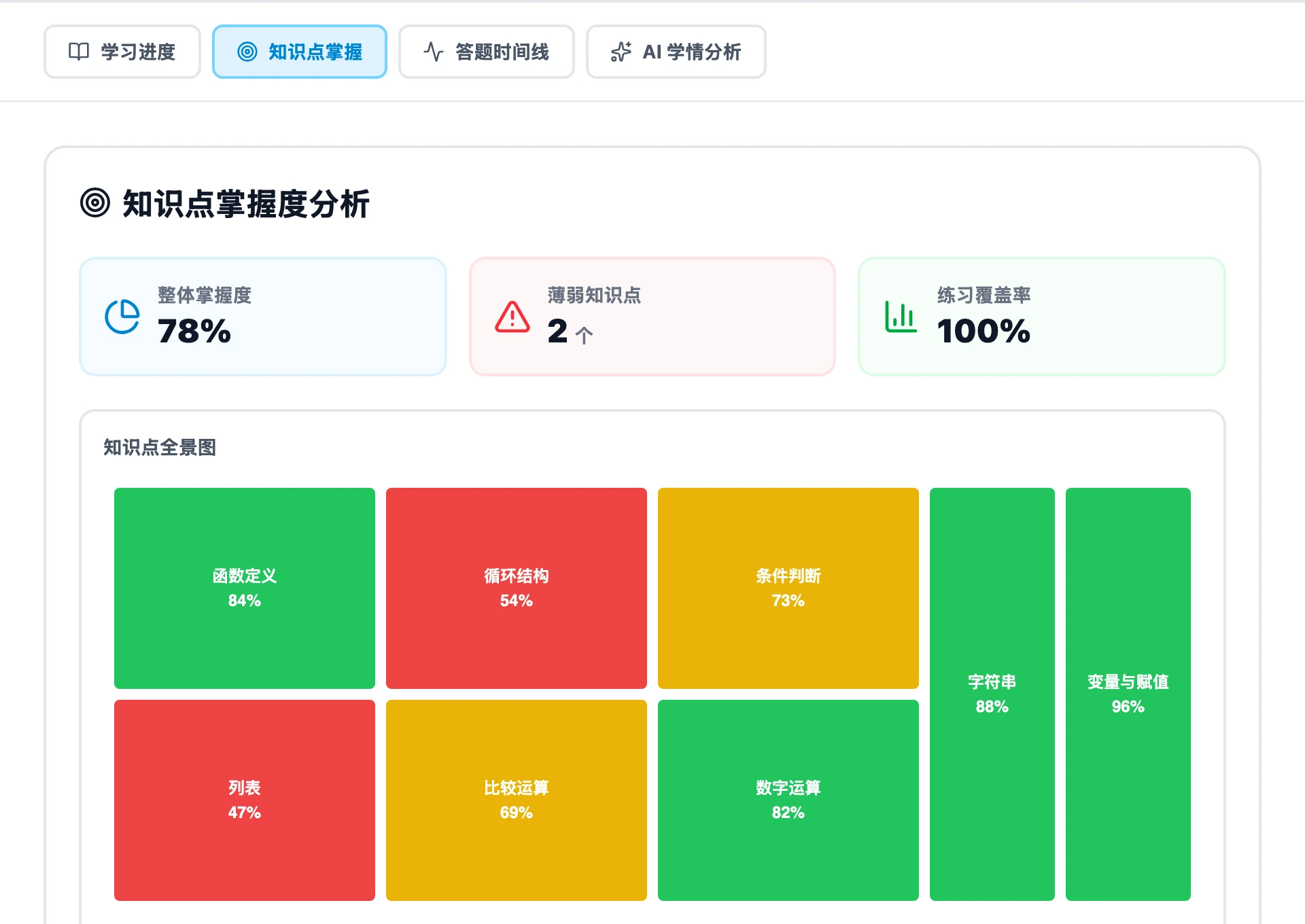Click the bar chart icon for 练习覆盖率
Viewport: 1305px width, 924px height.
pyautogui.click(x=901, y=317)
